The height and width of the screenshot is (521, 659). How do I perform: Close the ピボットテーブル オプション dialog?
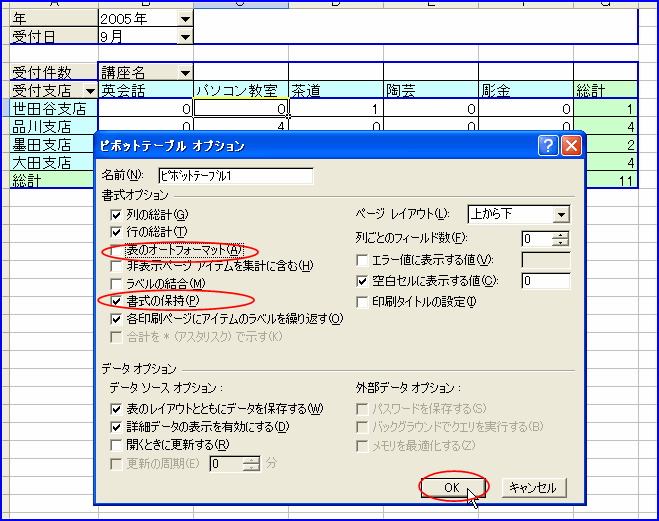click(x=571, y=146)
